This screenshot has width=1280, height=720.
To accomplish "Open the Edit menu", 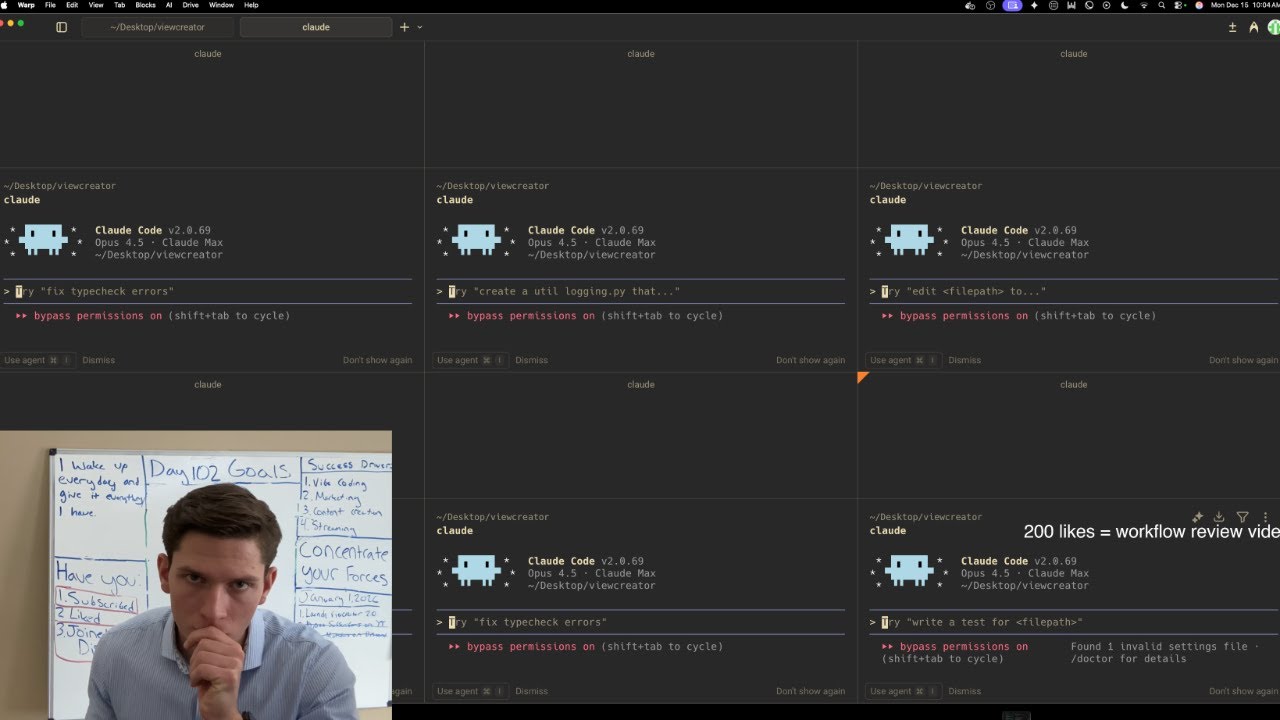I will coord(72,5).
